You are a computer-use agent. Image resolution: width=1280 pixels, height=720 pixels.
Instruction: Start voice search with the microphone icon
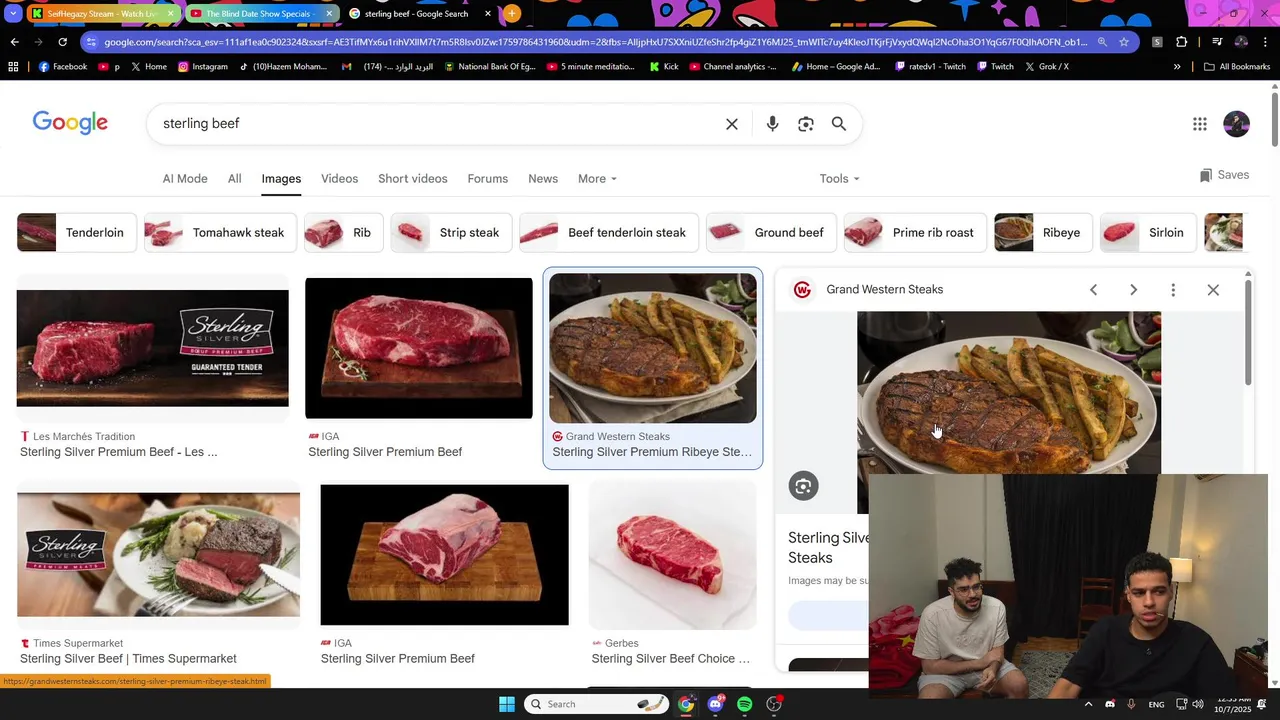pos(772,124)
